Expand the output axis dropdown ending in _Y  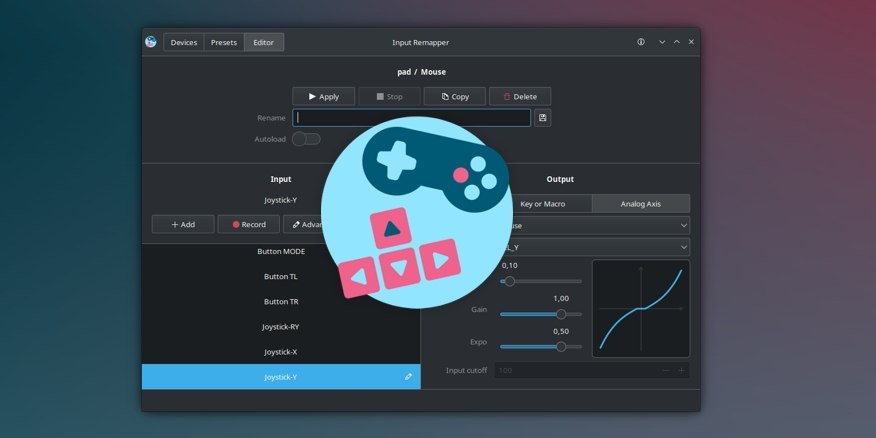tap(600, 247)
